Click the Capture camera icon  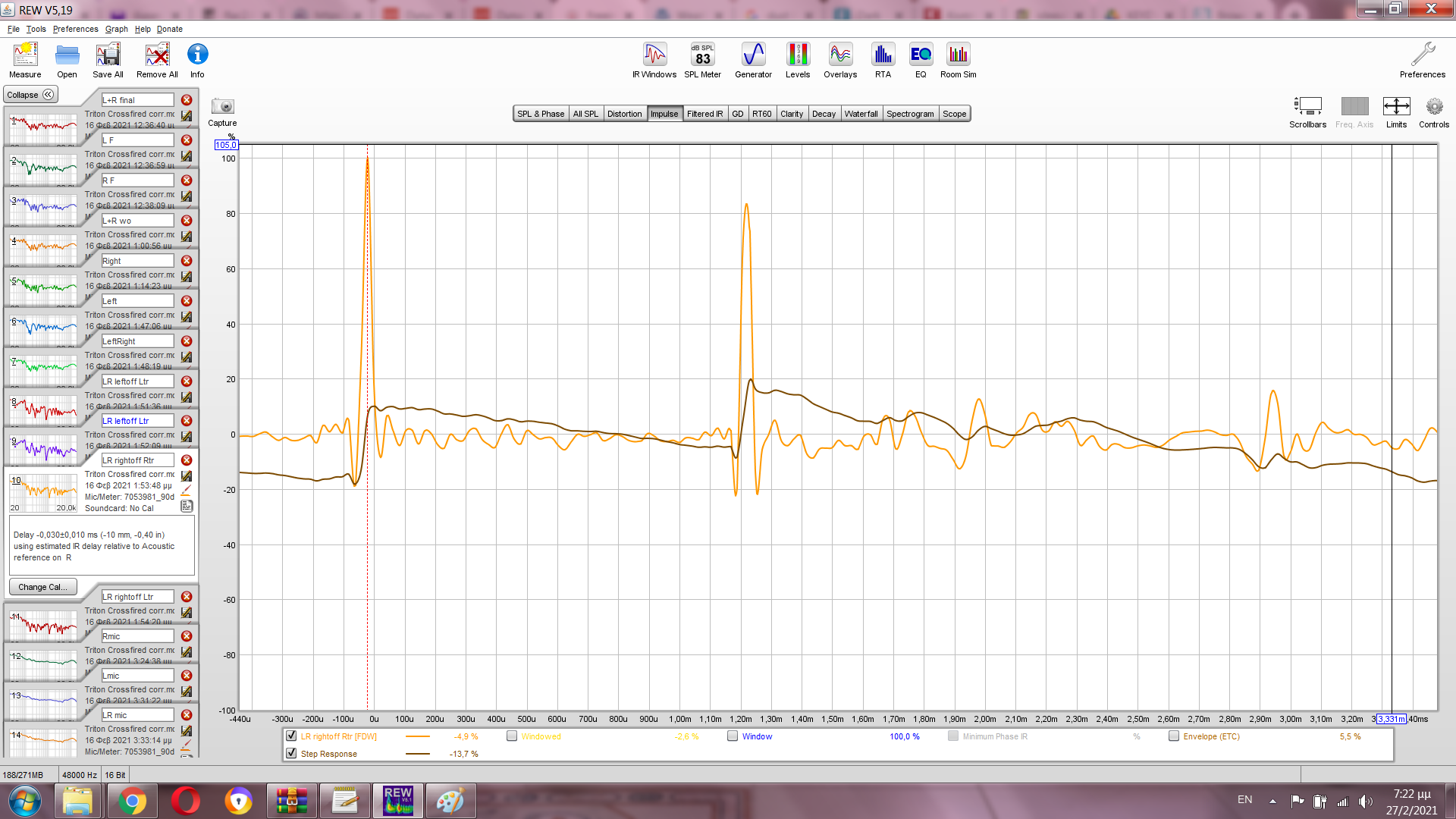tap(222, 107)
